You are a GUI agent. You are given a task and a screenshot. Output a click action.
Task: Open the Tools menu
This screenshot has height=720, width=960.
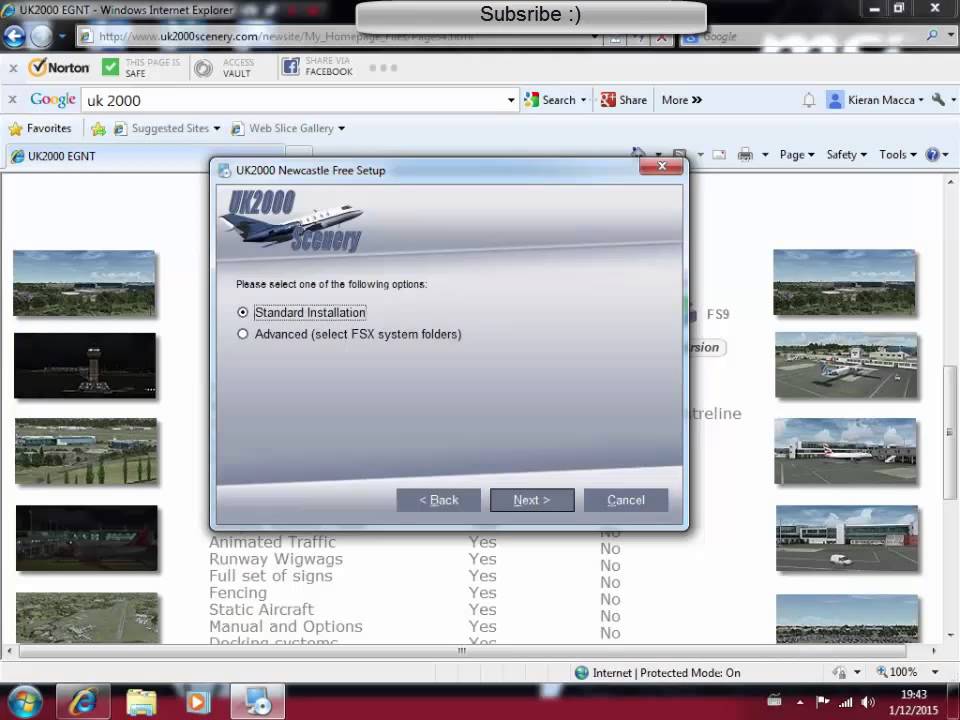pyautogui.click(x=898, y=155)
